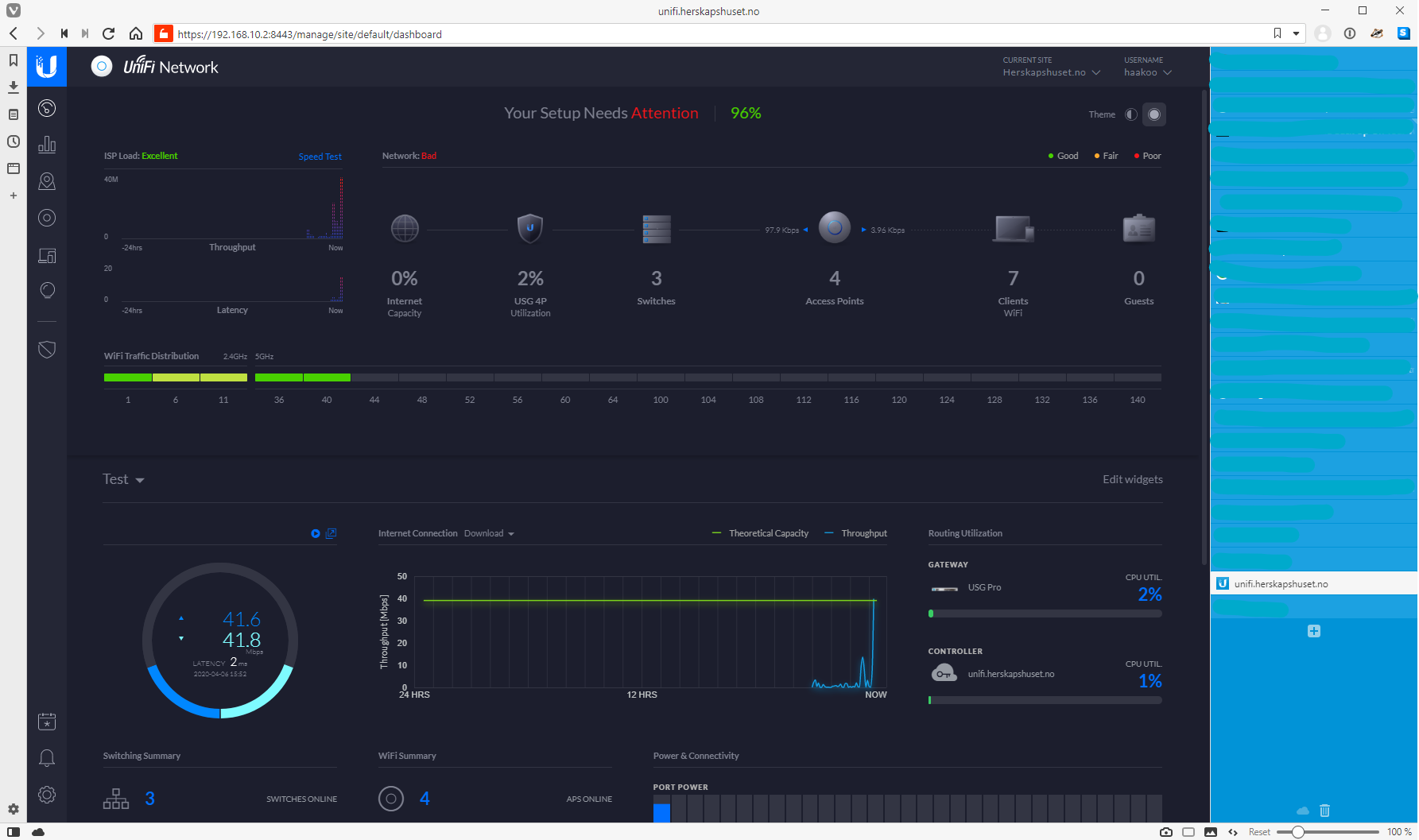Image resolution: width=1419 pixels, height=840 pixels.
Task: Toggle the Vivaldi side panel in the status bar
Action: [x=14, y=832]
